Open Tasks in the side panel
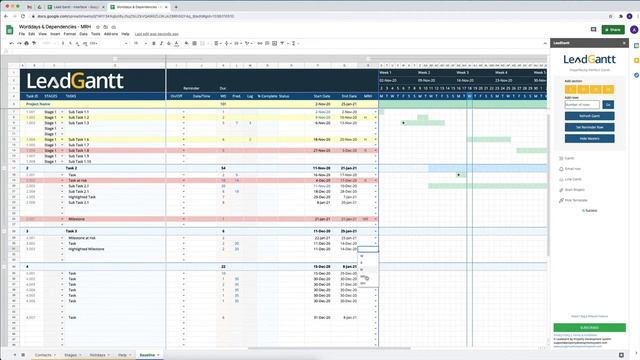This screenshot has height=360, width=640. tap(636, 75)
